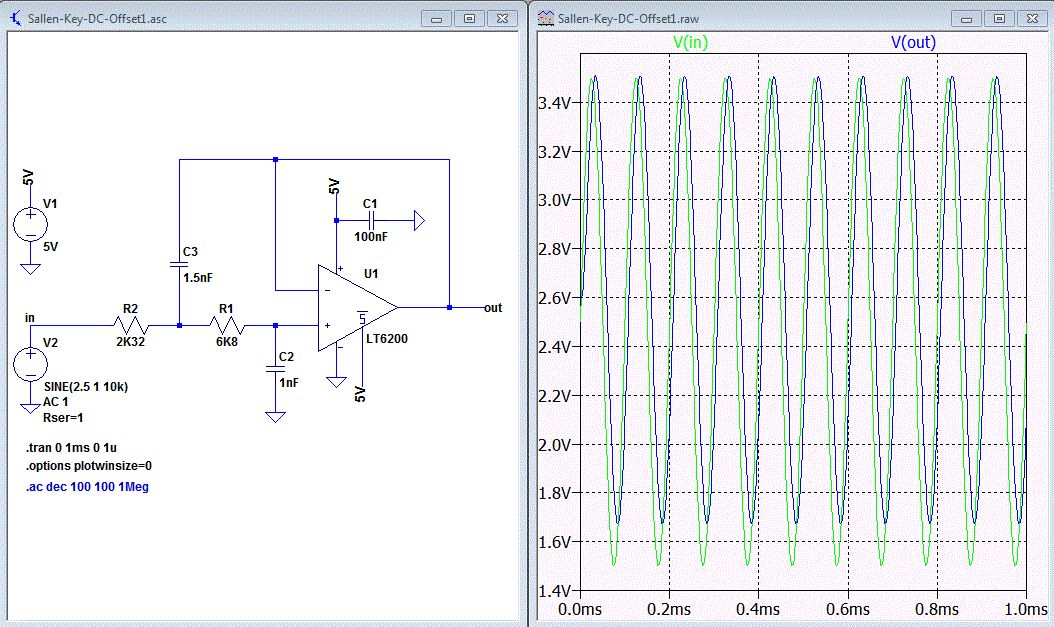Click the 5V net label above C1
1054x627 pixels.
[334, 187]
